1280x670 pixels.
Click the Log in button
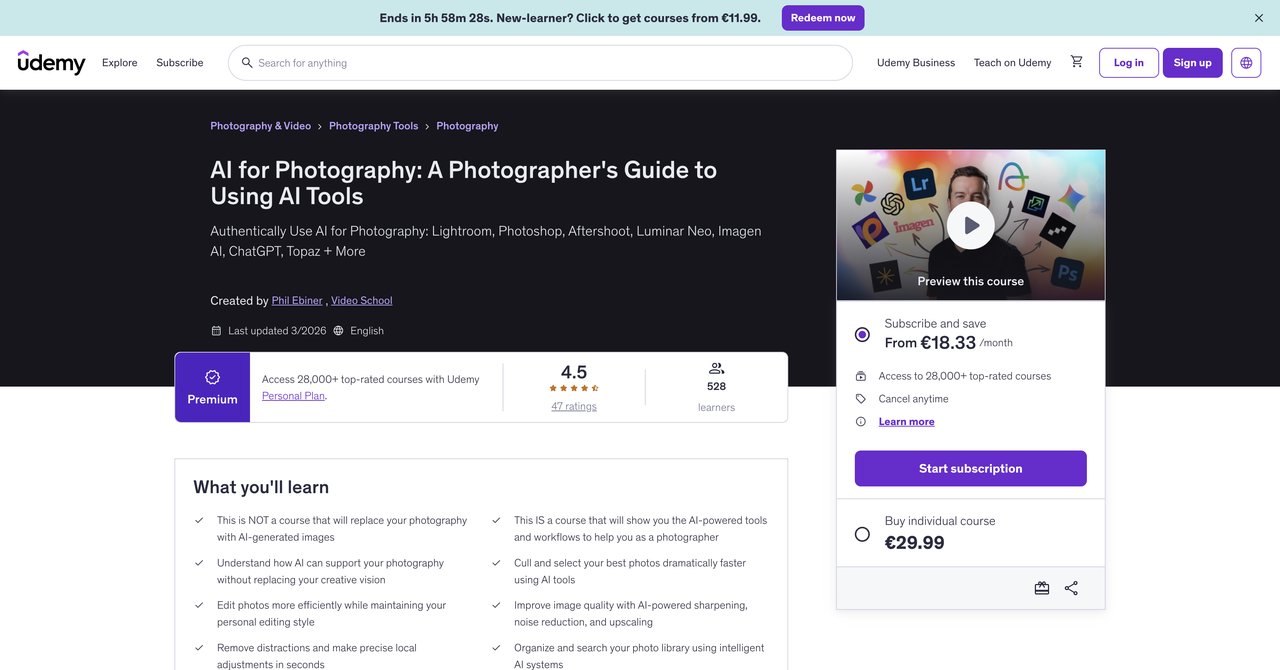(1129, 63)
